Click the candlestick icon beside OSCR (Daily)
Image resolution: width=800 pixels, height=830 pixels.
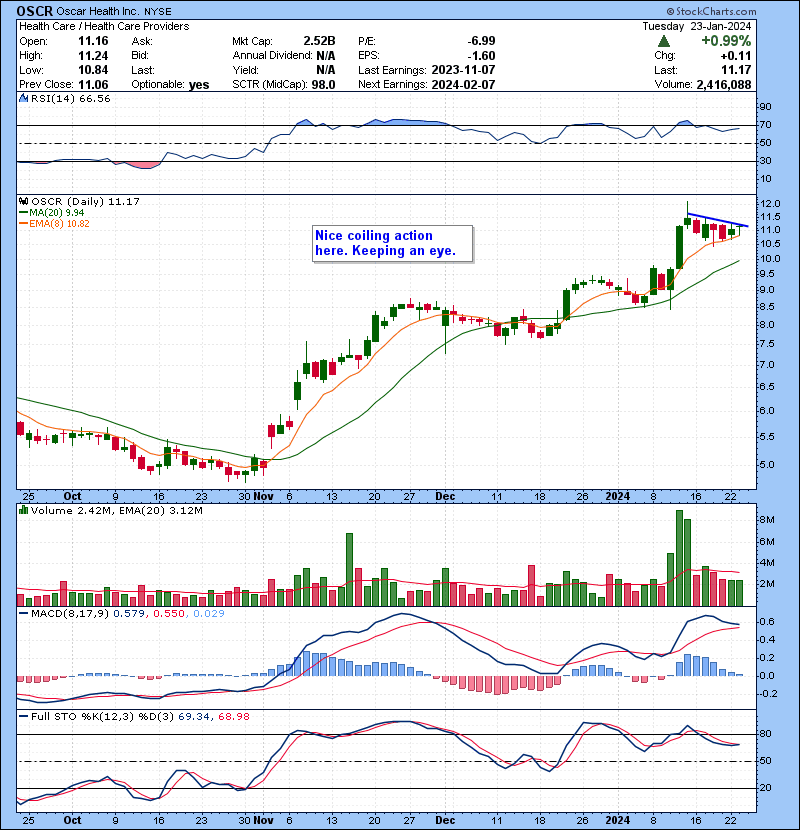tap(24, 201)
